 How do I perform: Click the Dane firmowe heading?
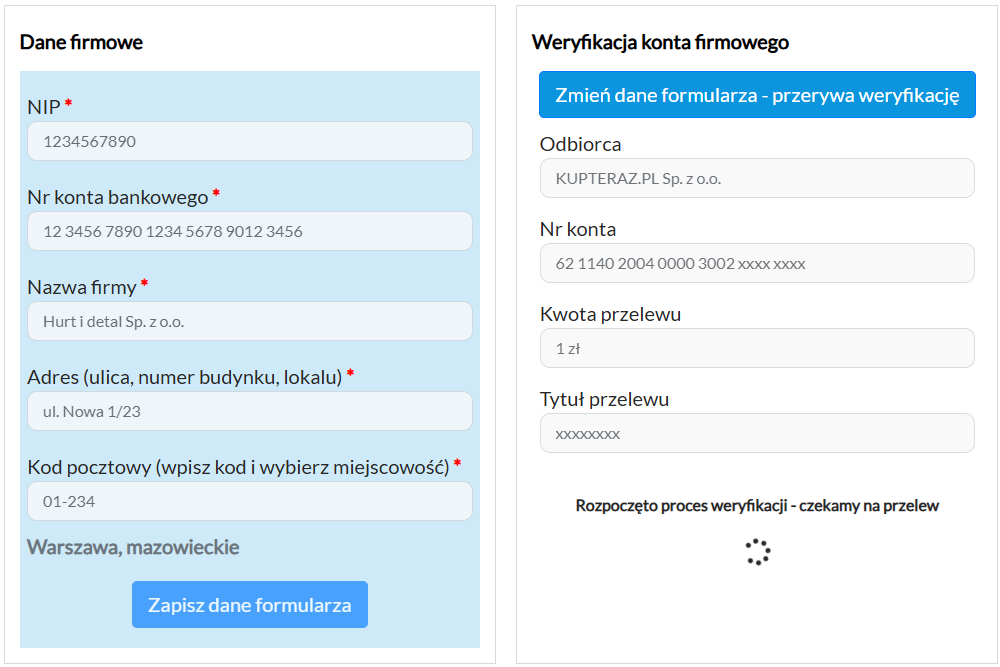tap(84, 43)
